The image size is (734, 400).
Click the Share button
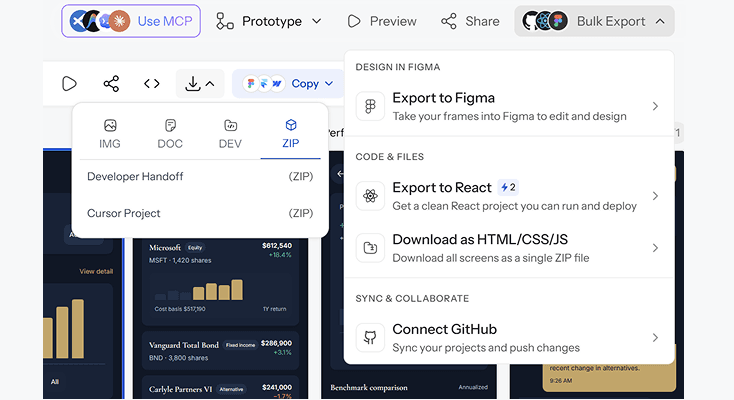tap(470, 21)
